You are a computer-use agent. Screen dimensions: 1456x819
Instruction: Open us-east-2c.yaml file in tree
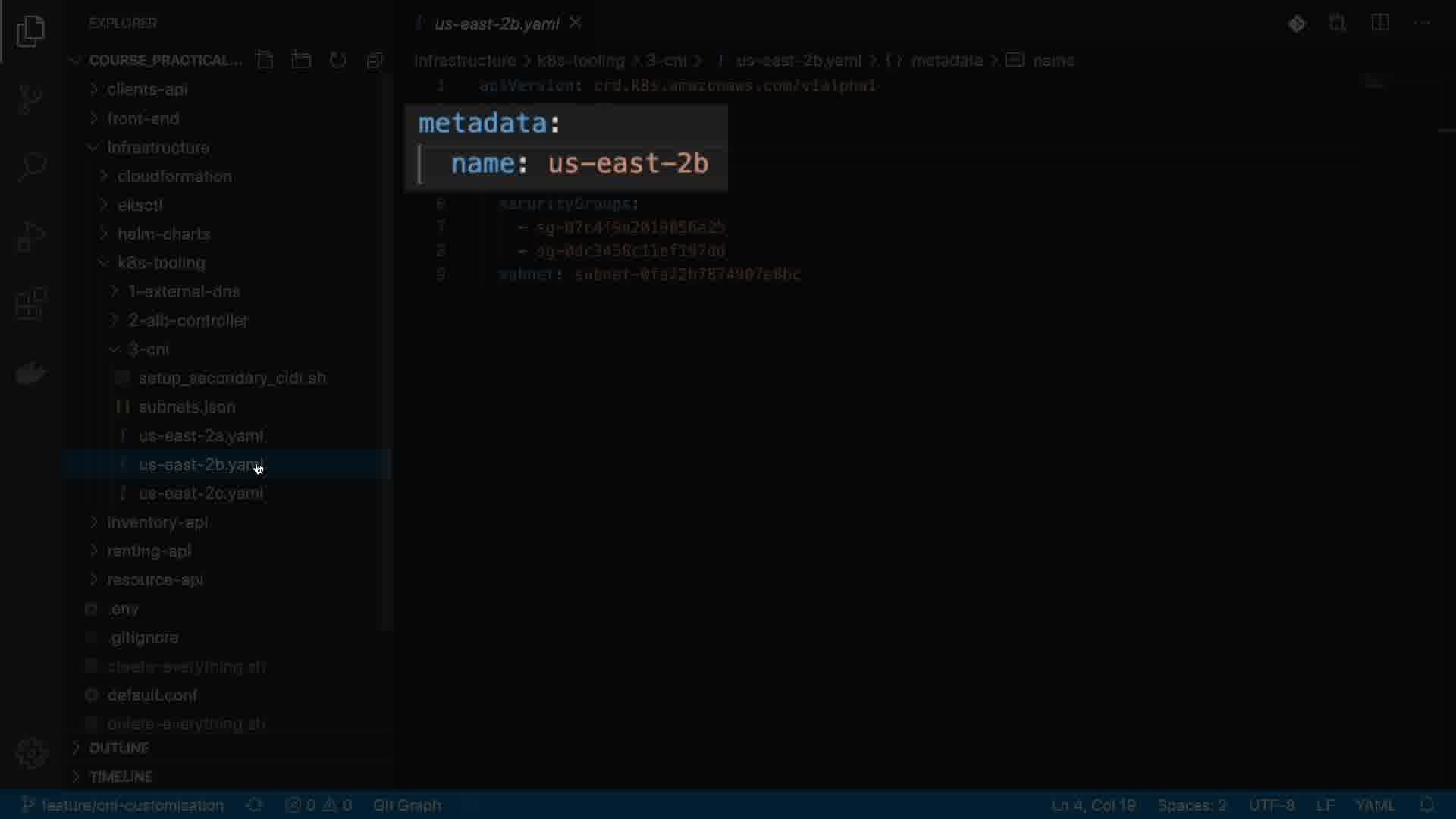(x=201, y=493)
